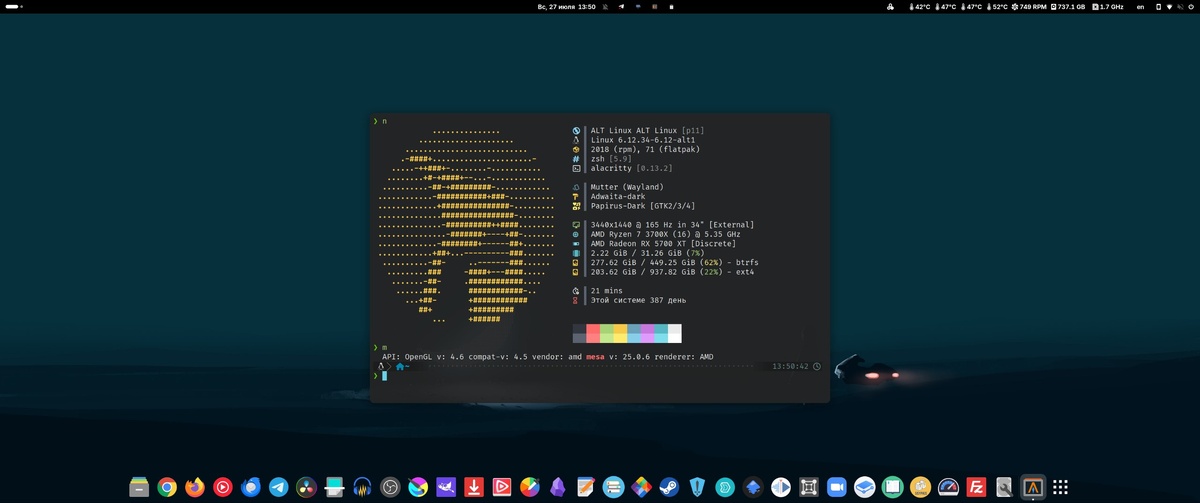The height and width of the screenshot is (503, 1200).
Task: Click the 'API: OpenGL v: 4.6' output line
Action: [x=548, y=357]
